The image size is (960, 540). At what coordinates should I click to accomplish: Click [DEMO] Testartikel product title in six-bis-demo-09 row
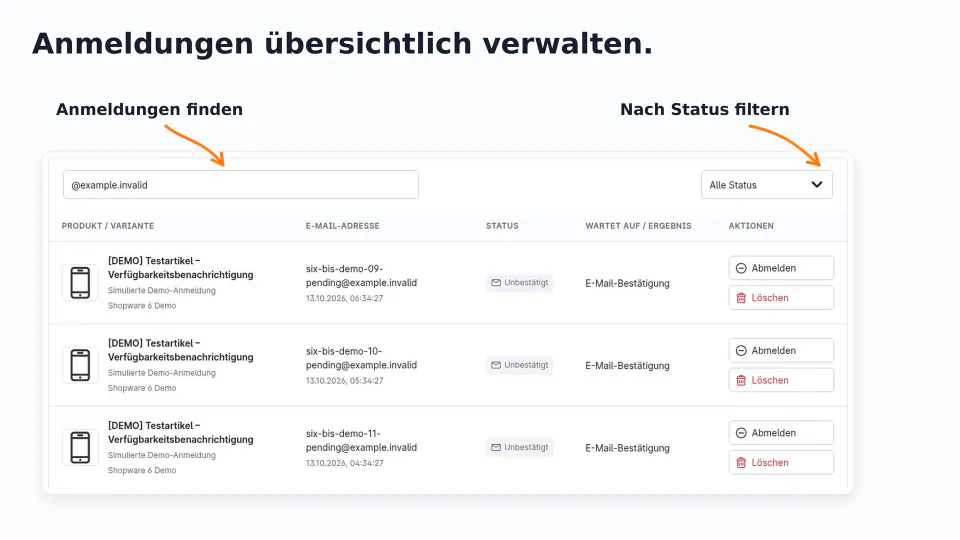181,268
